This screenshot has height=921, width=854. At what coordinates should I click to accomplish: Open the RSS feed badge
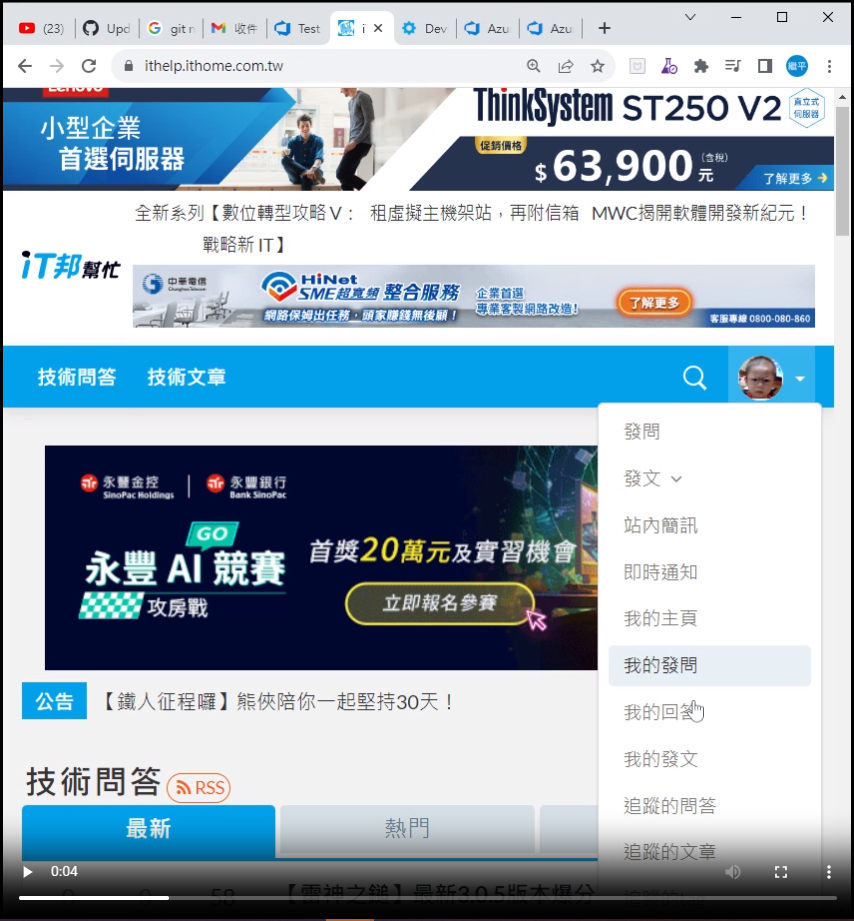coord(199,788)
